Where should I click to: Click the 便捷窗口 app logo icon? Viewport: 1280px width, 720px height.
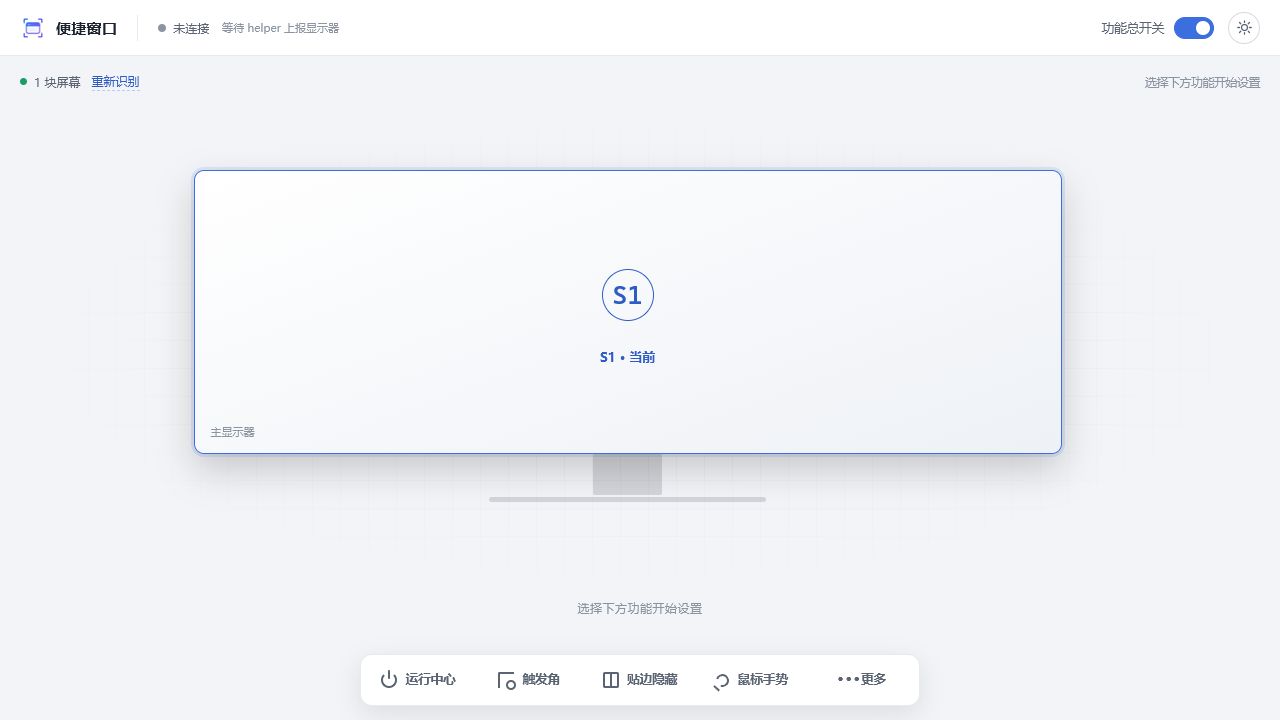[33, 28]
